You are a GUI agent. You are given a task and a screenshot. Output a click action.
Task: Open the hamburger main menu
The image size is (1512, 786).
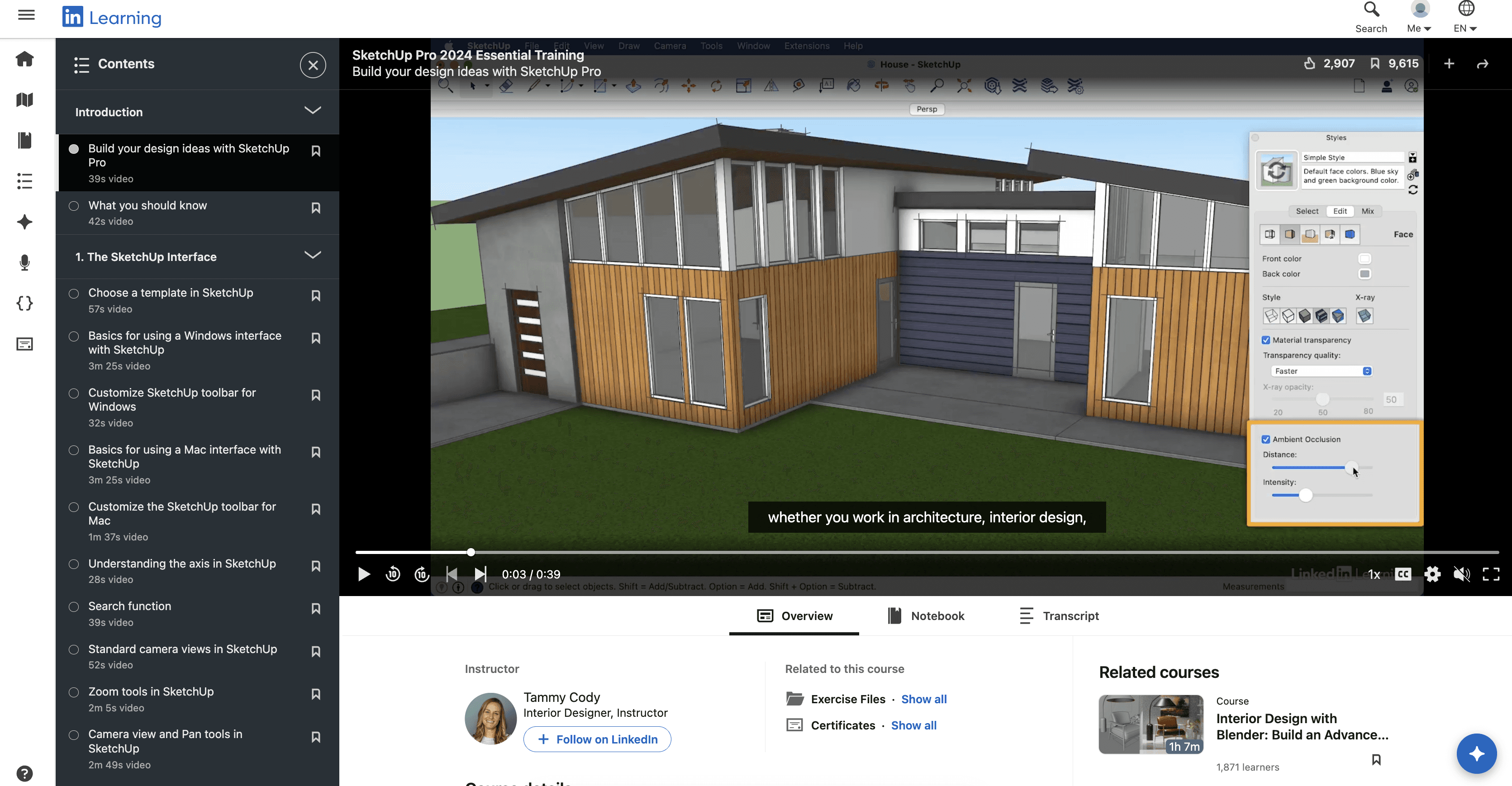tap(26, 15)
